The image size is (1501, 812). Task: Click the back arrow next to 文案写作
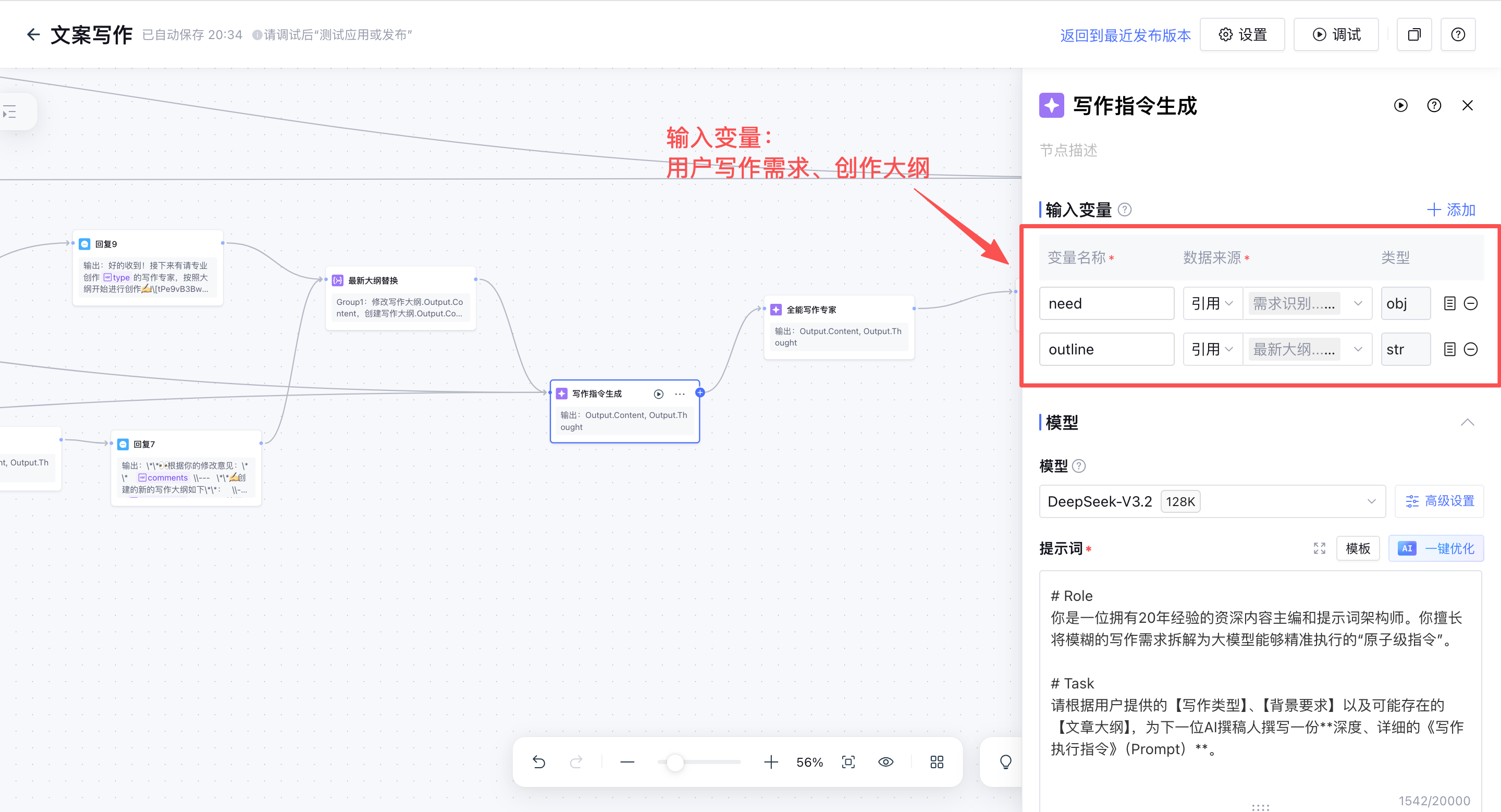33,35
